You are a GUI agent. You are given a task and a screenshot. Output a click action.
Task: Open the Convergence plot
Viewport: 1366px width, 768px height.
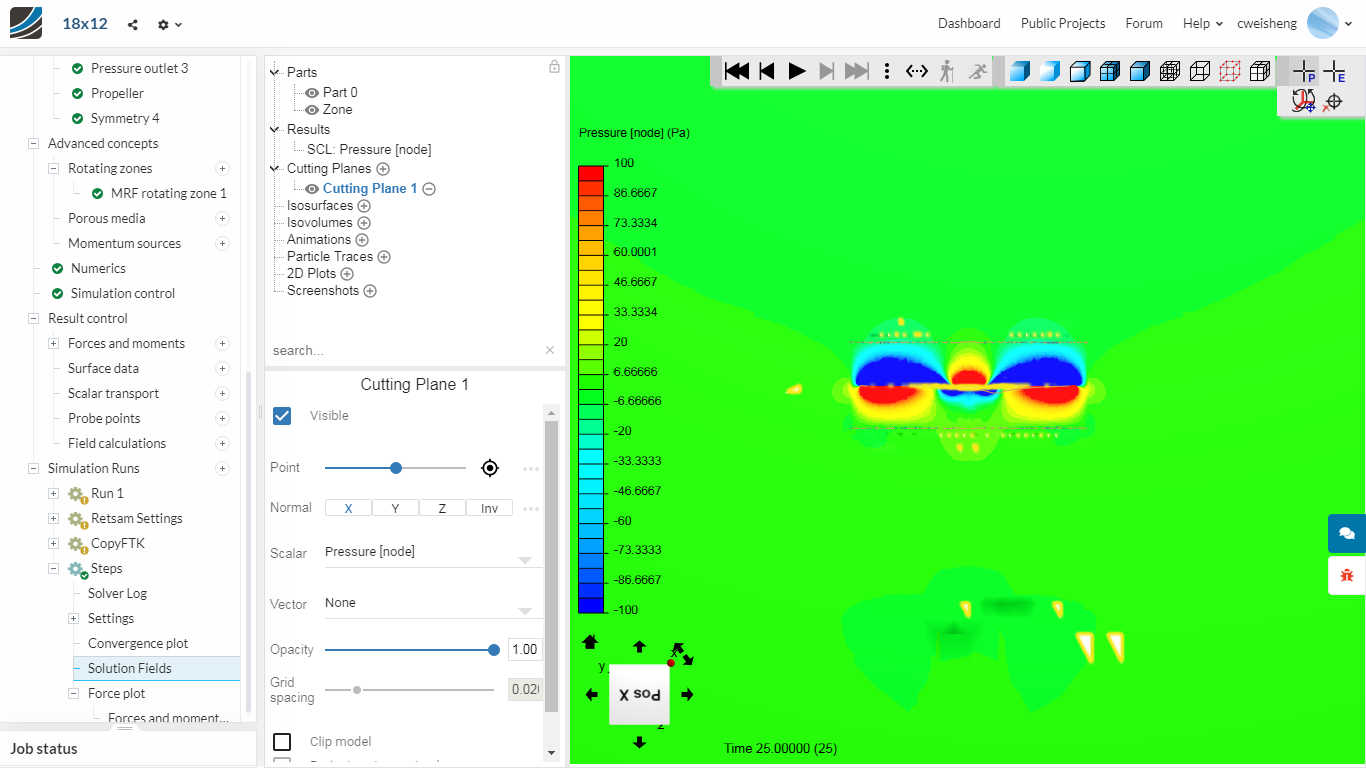point(138,644)
